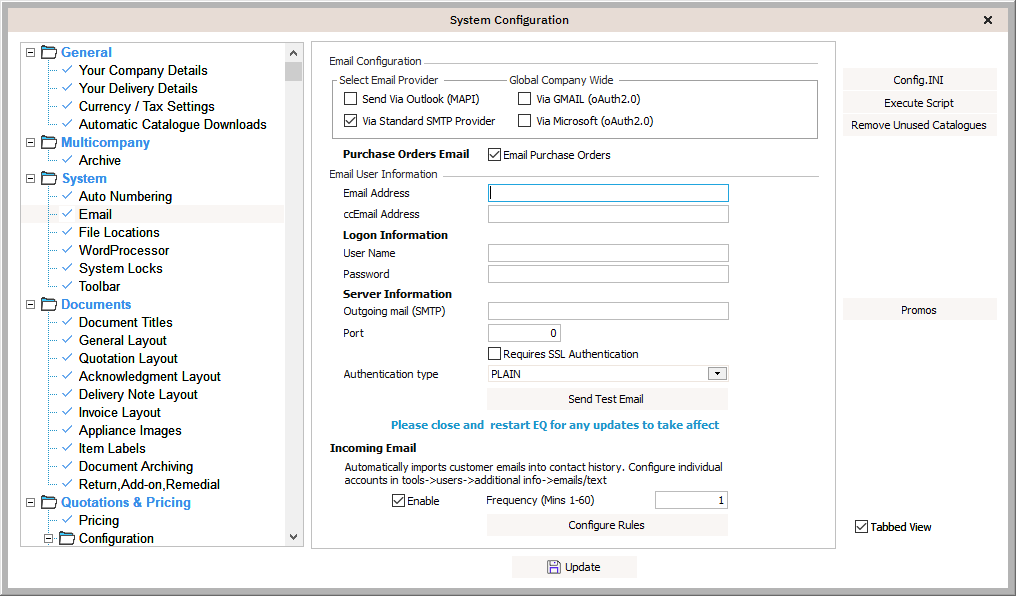The width and height of the screenshot is (1016, 596).
Task: Open Document Archiving settings
Action: pyautogui.click(x=136, y=466)
